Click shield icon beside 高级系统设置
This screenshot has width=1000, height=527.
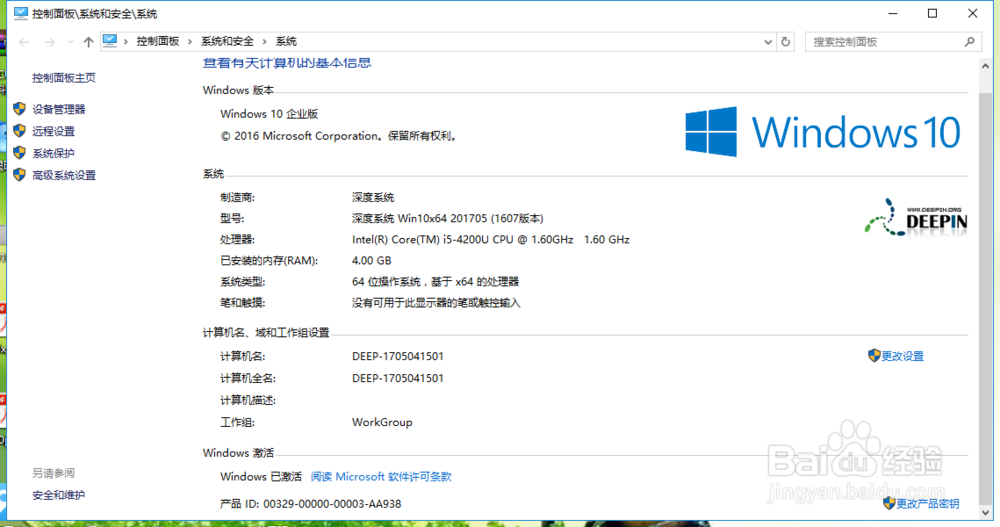(x=20, y=174)
